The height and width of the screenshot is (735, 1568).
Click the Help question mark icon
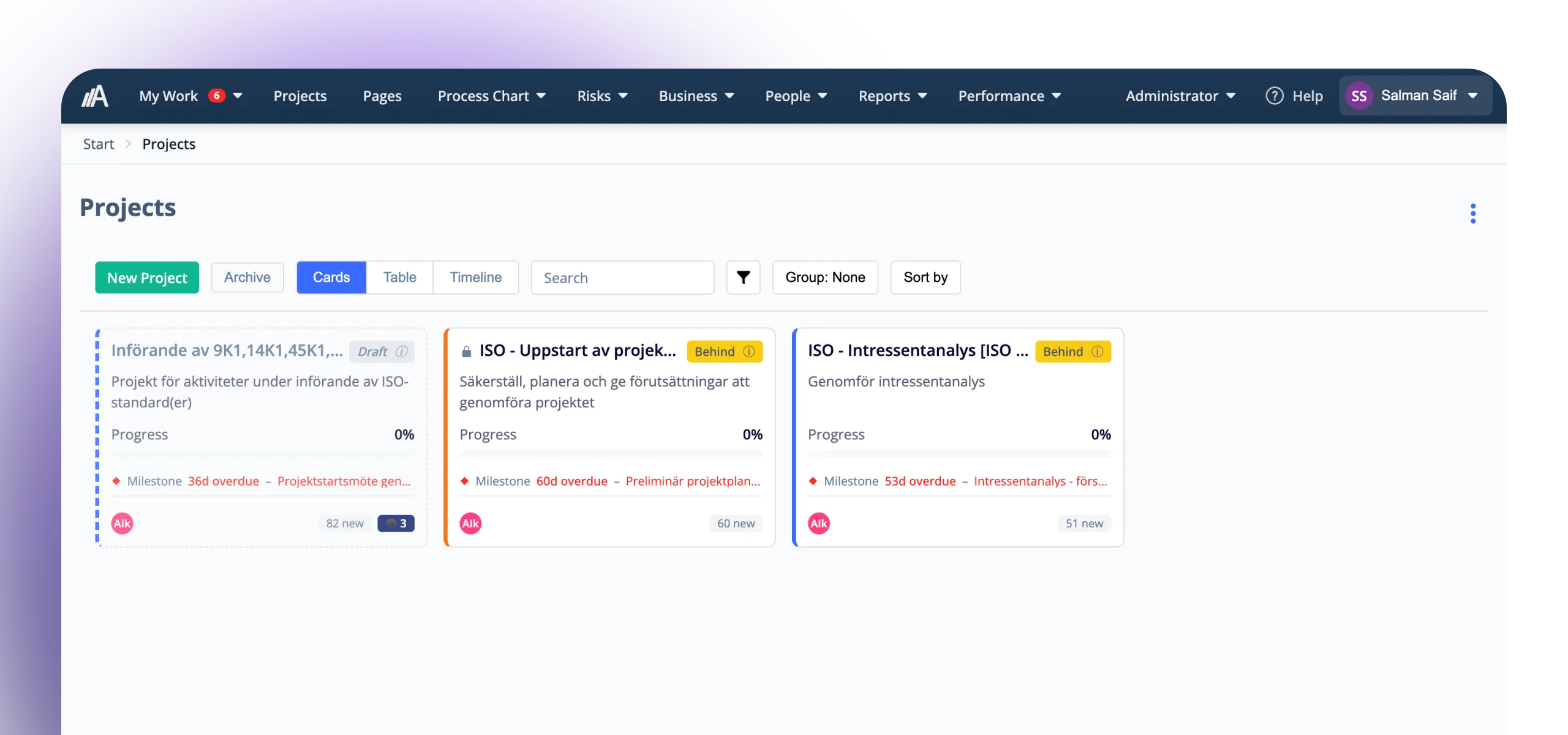pyautogui.click(x=1275, y=96)
